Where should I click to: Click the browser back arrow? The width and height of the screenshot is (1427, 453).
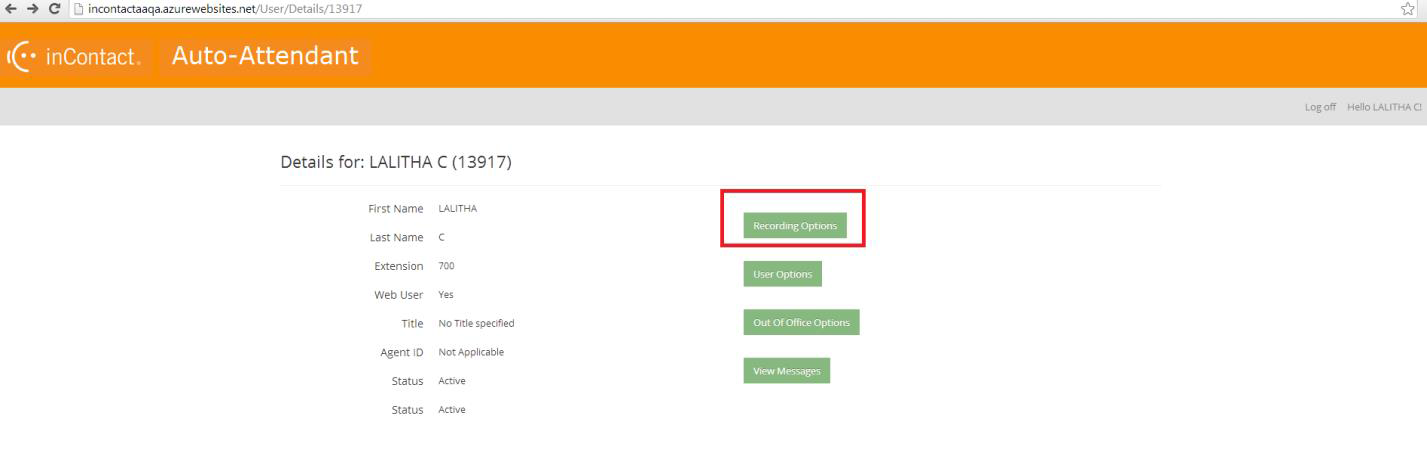[x=10, y=9]
